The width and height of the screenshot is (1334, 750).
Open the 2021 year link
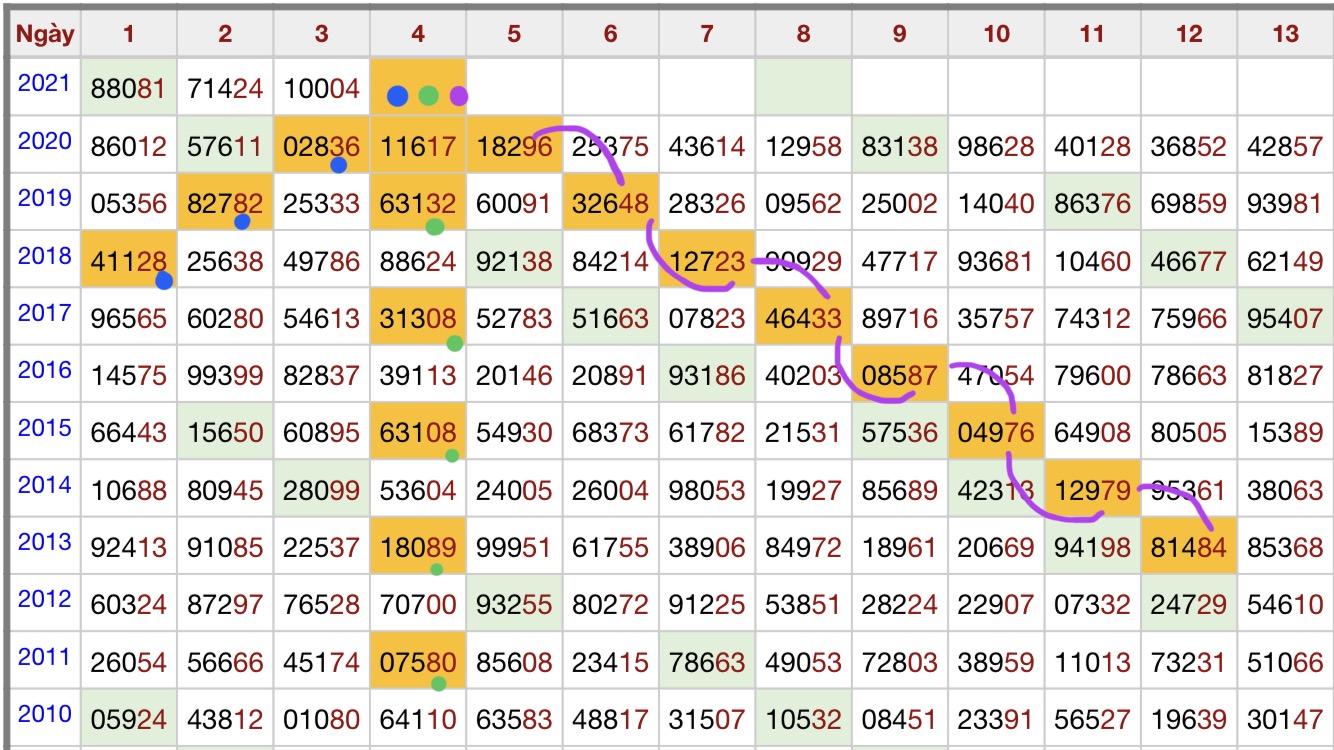45,83
